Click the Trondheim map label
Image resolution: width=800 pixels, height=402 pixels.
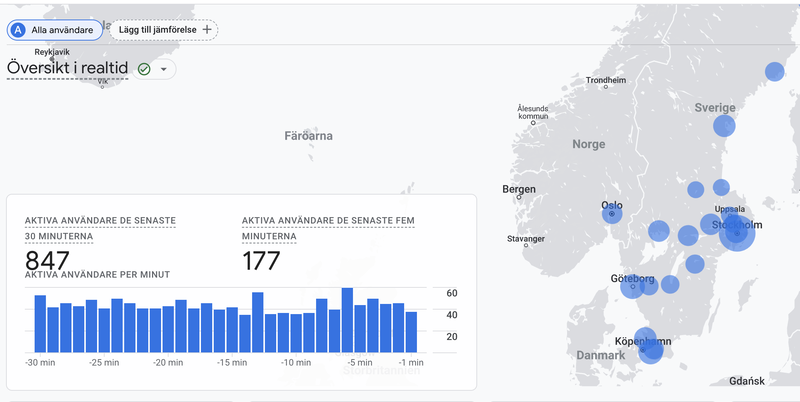(x=606, y=80)
